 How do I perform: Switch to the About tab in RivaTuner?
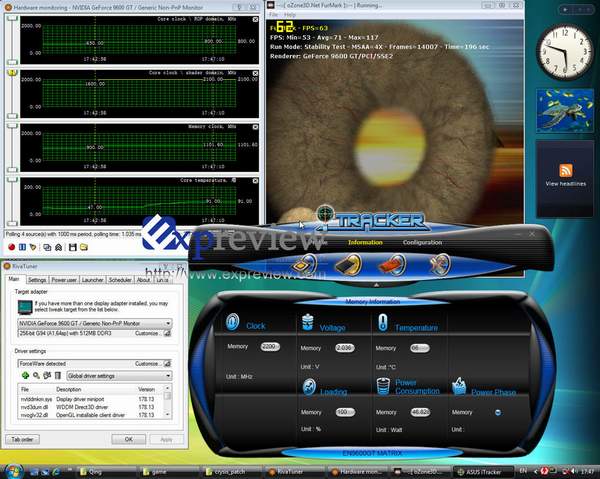[143, 280]
